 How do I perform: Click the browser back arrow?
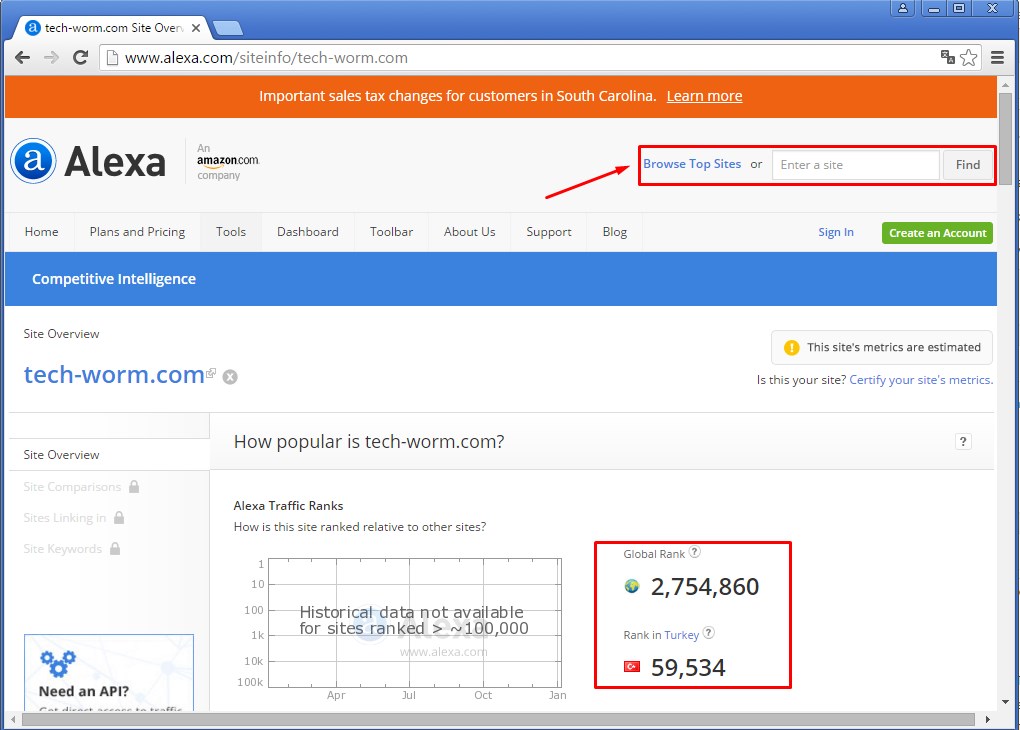pyautogui.click(x=22, y=58)
